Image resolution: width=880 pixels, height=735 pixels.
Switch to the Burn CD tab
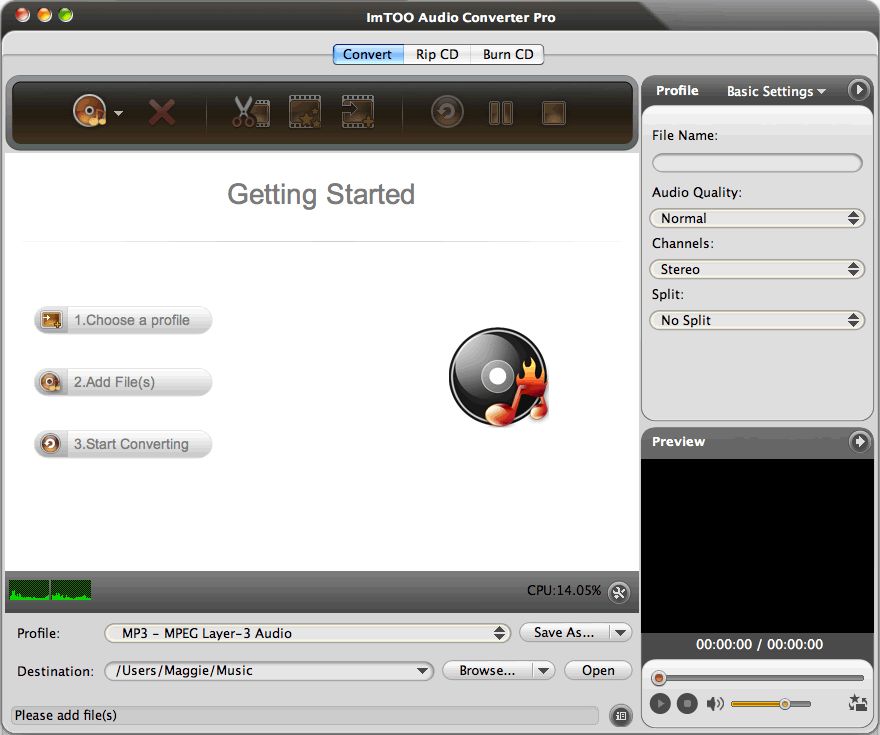click(x=508, y=54)
